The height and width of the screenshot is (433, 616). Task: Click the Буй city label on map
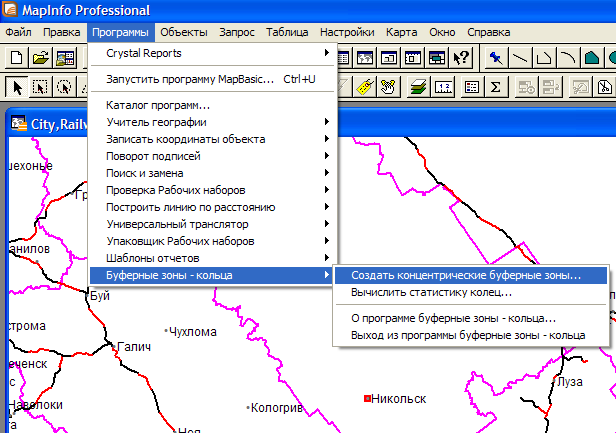click(x=100, y=295)
